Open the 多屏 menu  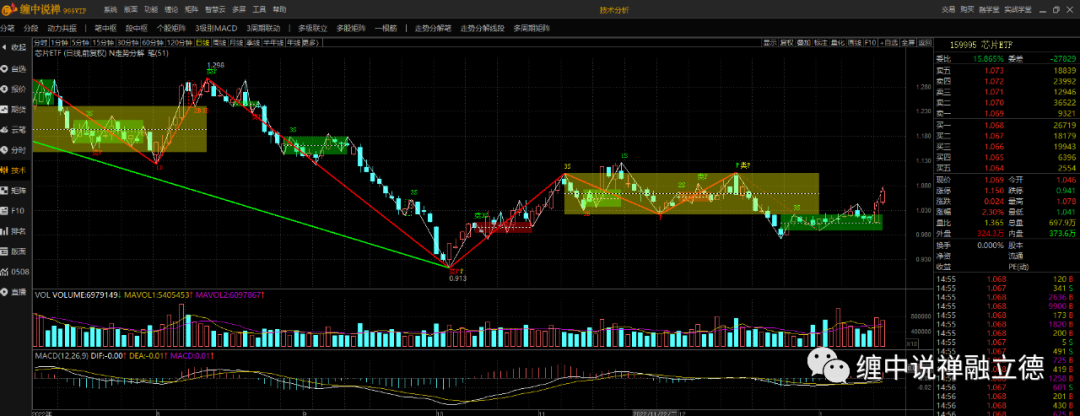(239, 10)
